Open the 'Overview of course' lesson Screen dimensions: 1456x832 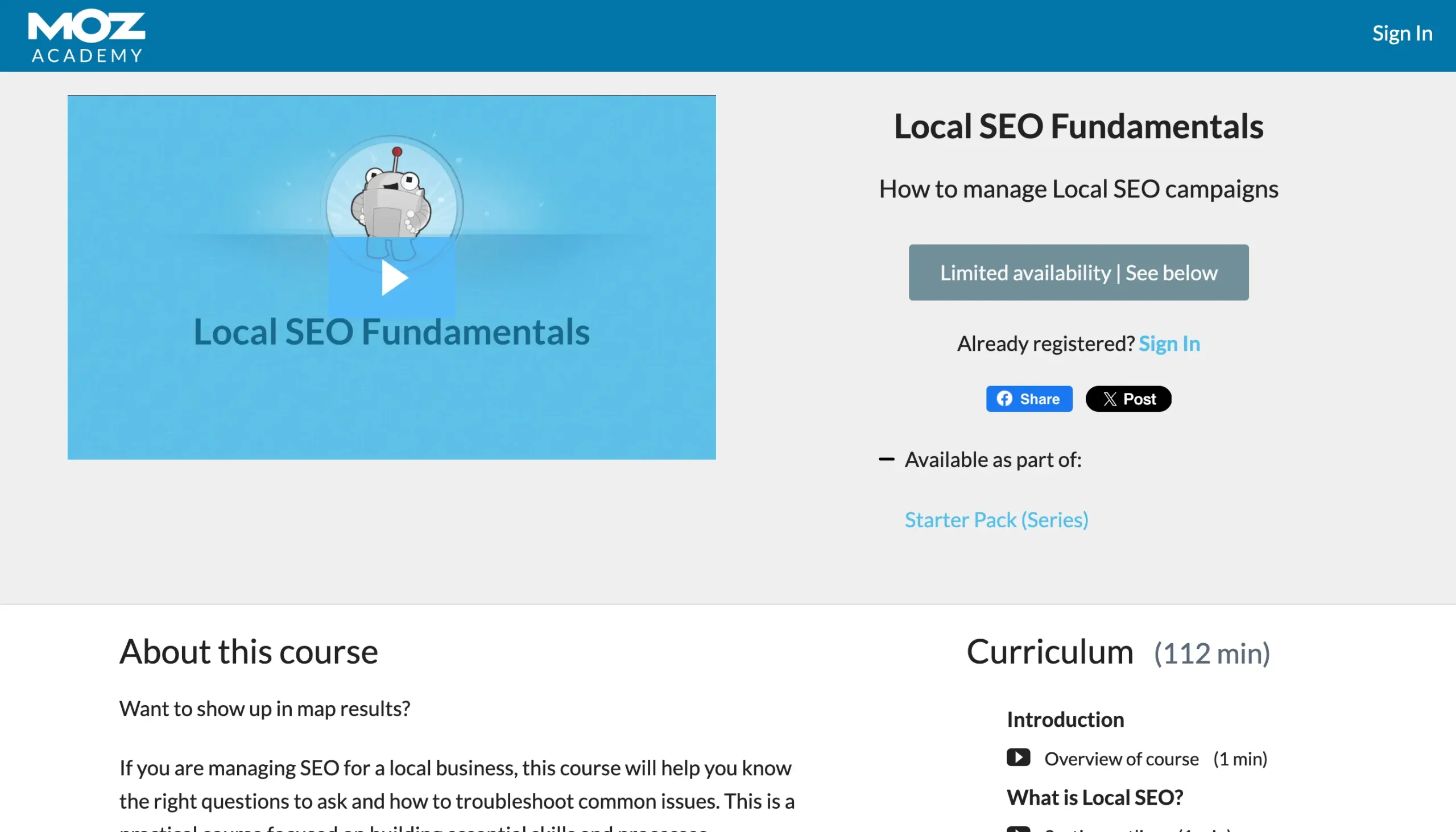point(1121,759)
